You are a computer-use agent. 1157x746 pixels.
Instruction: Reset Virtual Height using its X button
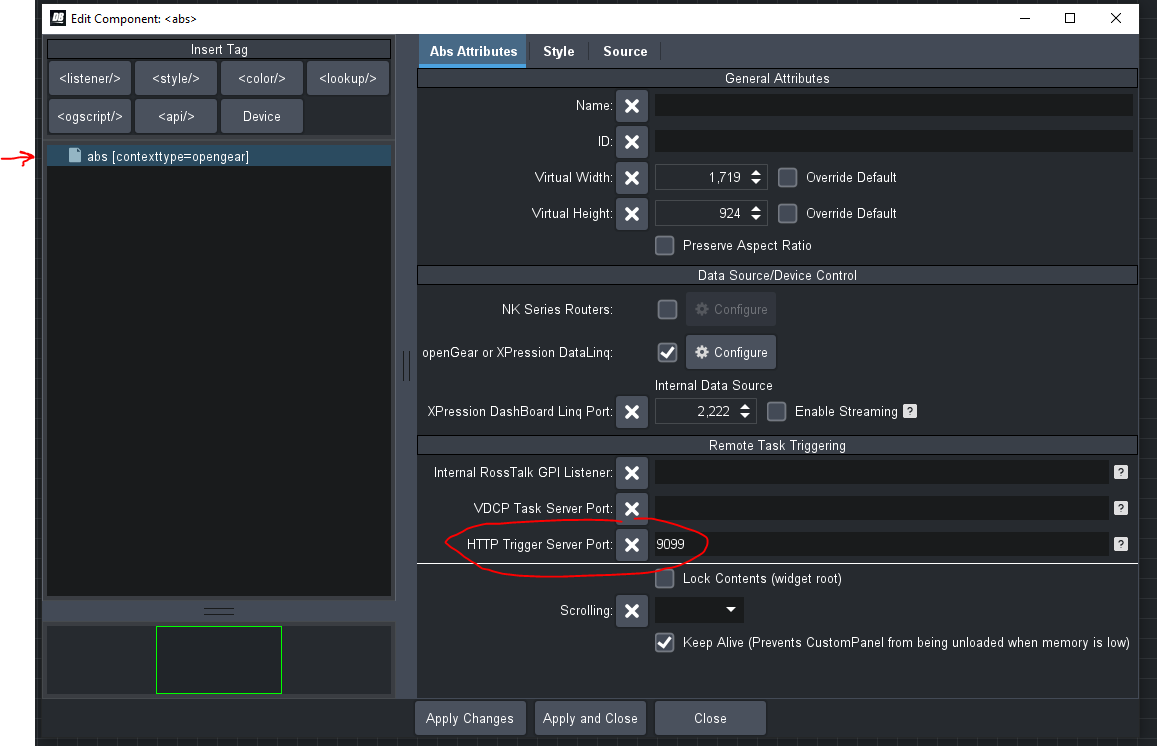[x=632, y=213]
